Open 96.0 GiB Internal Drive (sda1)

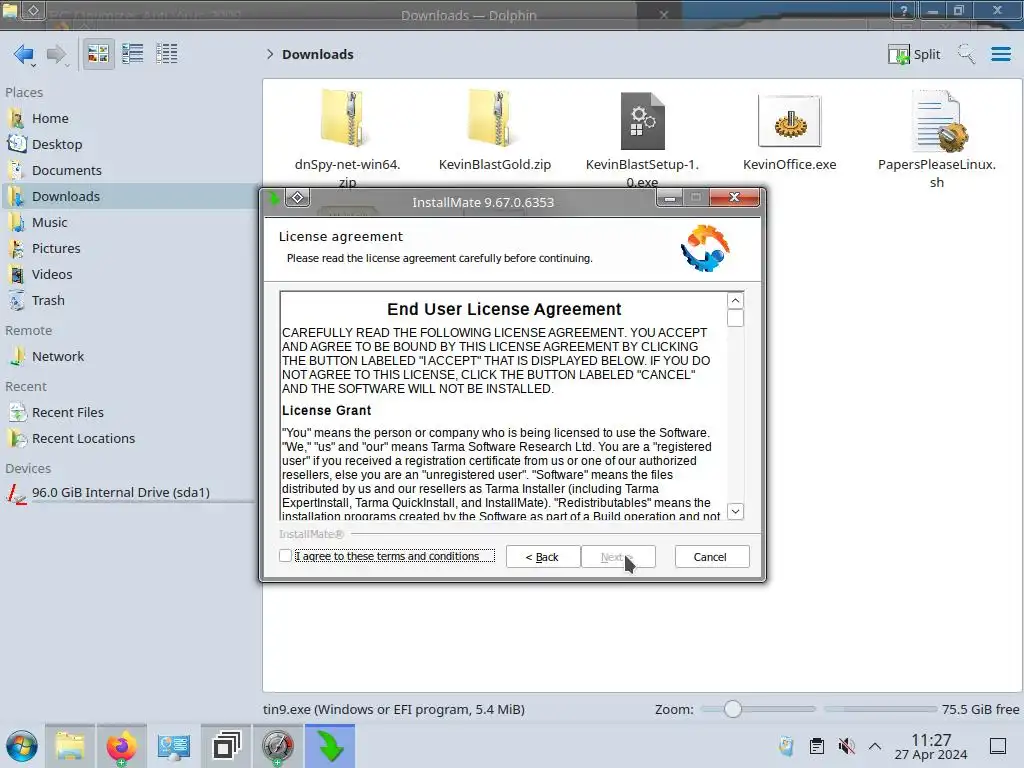tap(129, 493)
